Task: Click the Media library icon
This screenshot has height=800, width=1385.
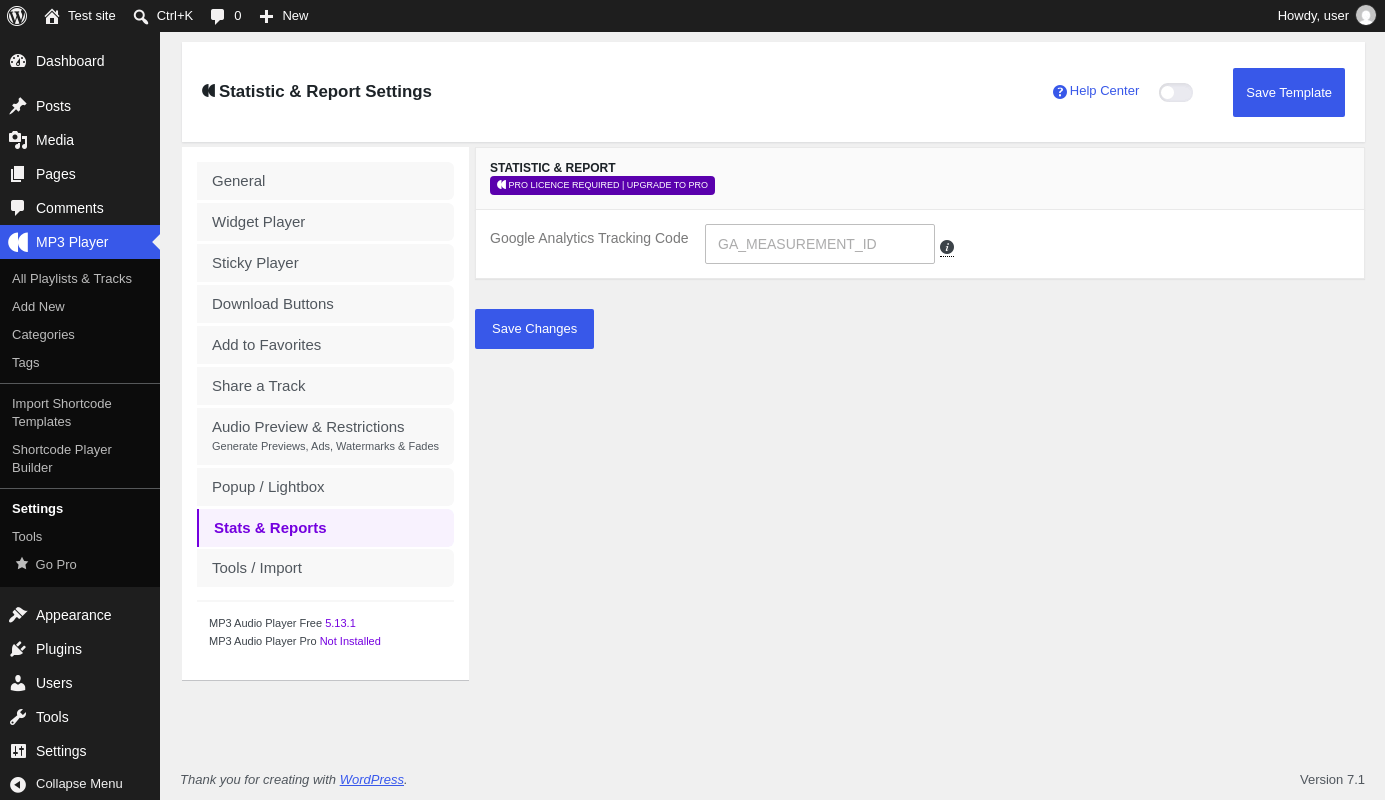Action: click(x=18, y=140)
